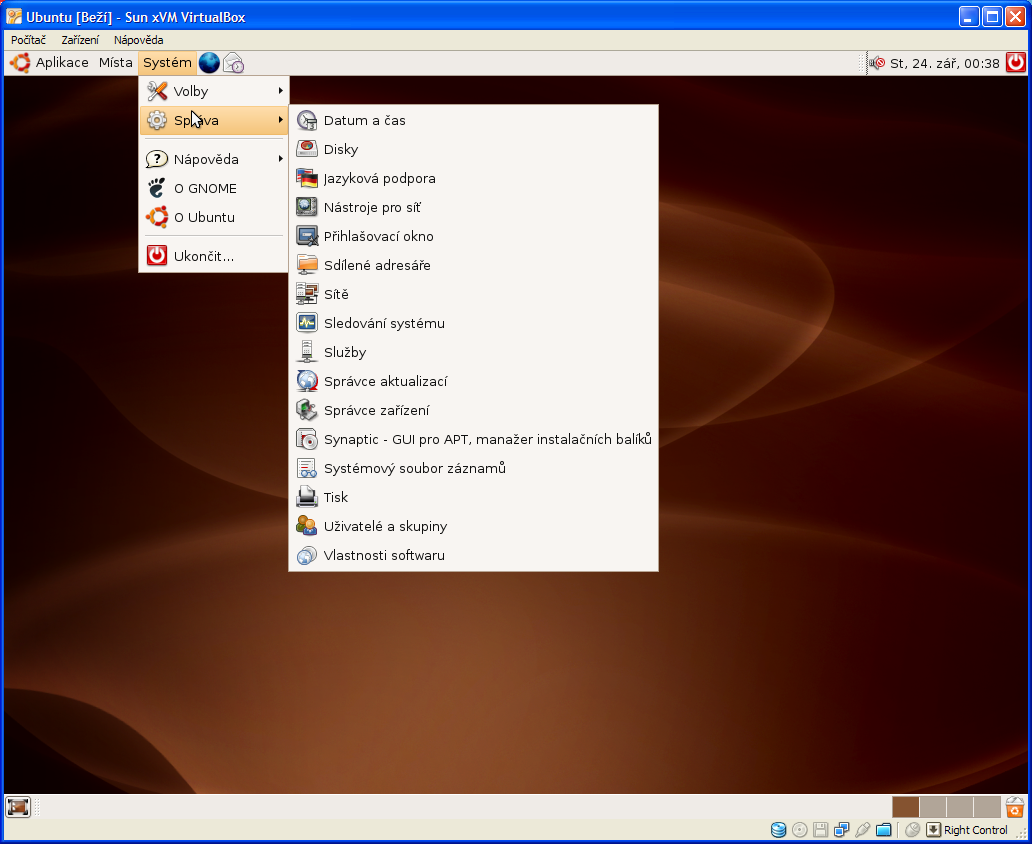Click the VirtualBox hard disk status icon

779,830
